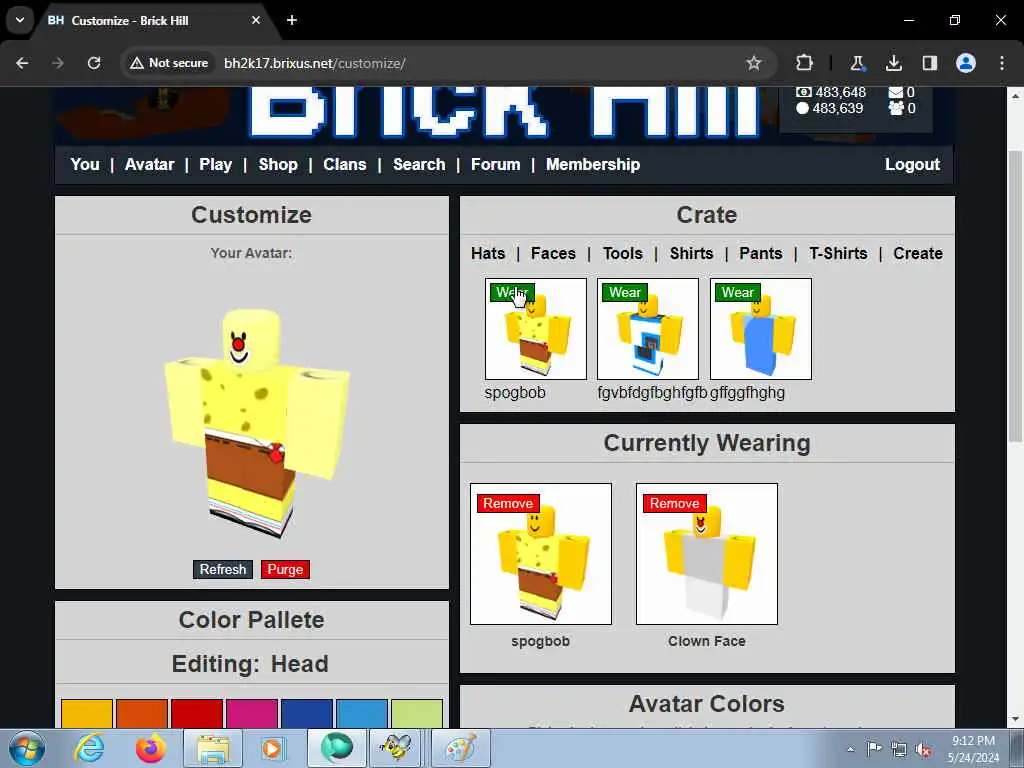Viewport: 1024px width, 768px height.
Task: Click the bucks currency icon showing 483,648
Action: (804, 92)
